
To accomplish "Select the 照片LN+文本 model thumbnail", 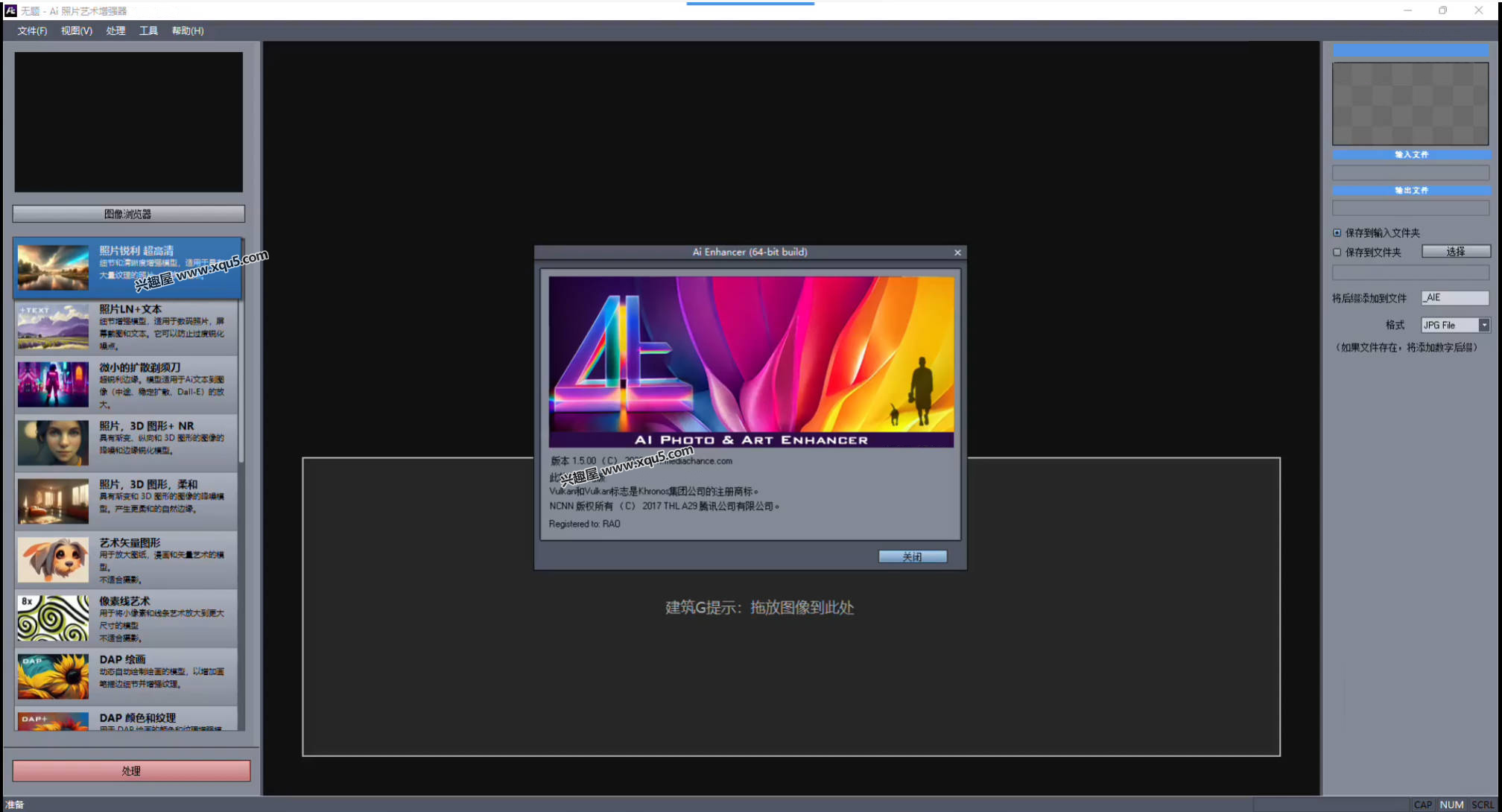I will (x=53, y=326).
